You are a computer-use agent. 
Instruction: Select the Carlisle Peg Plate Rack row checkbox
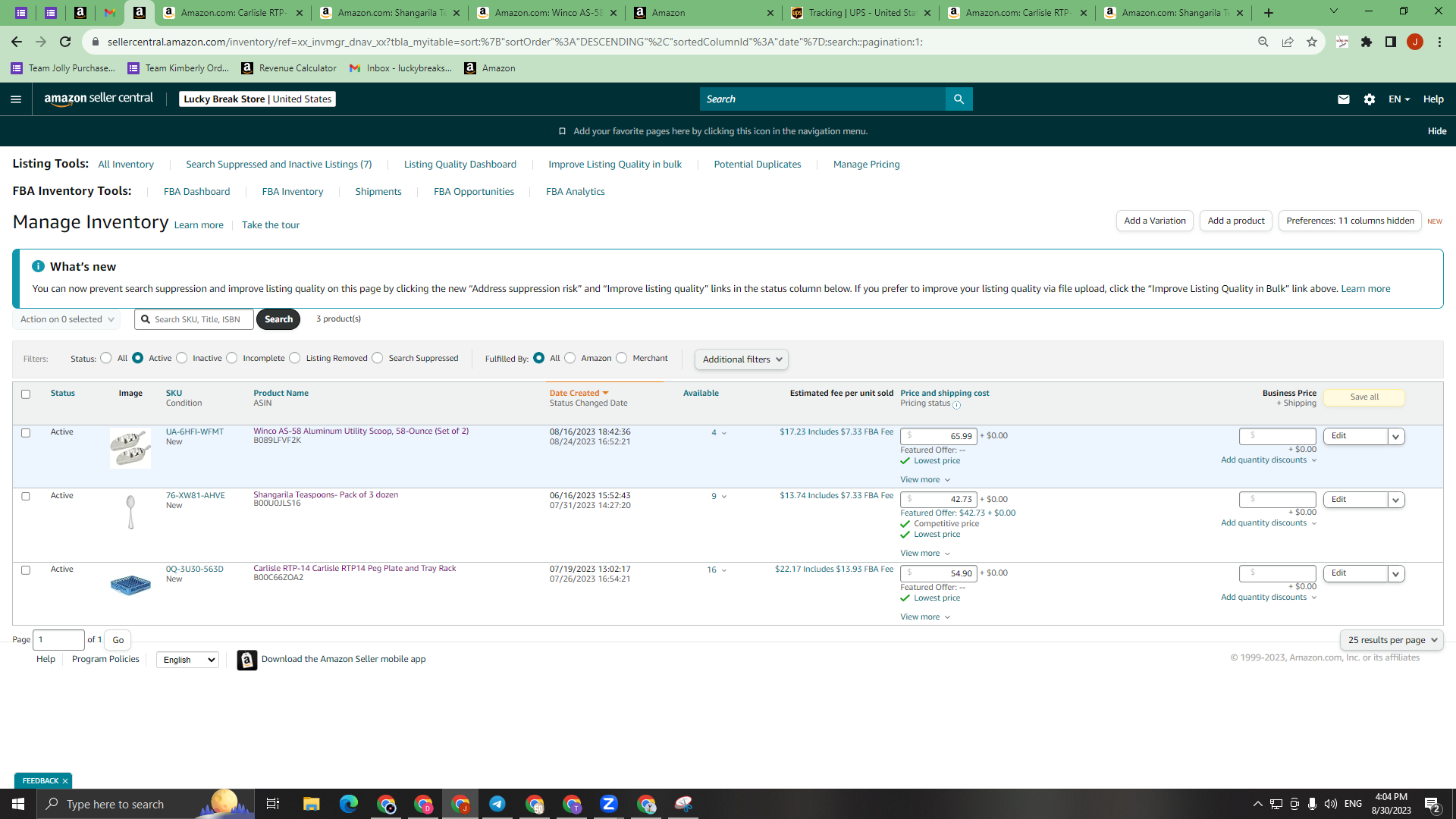click(26, 570)
